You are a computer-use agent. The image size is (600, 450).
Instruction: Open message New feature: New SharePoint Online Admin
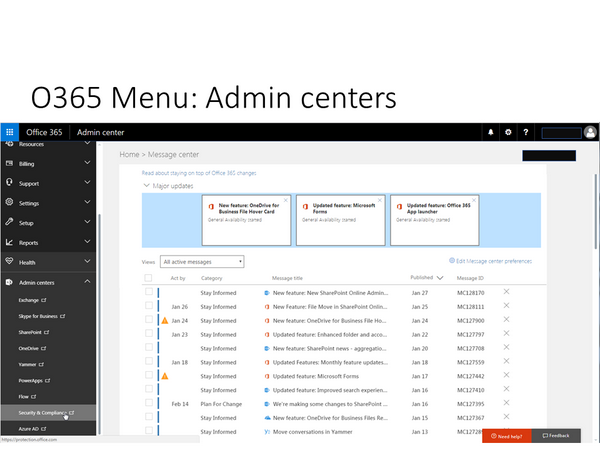tap(330, 293)
